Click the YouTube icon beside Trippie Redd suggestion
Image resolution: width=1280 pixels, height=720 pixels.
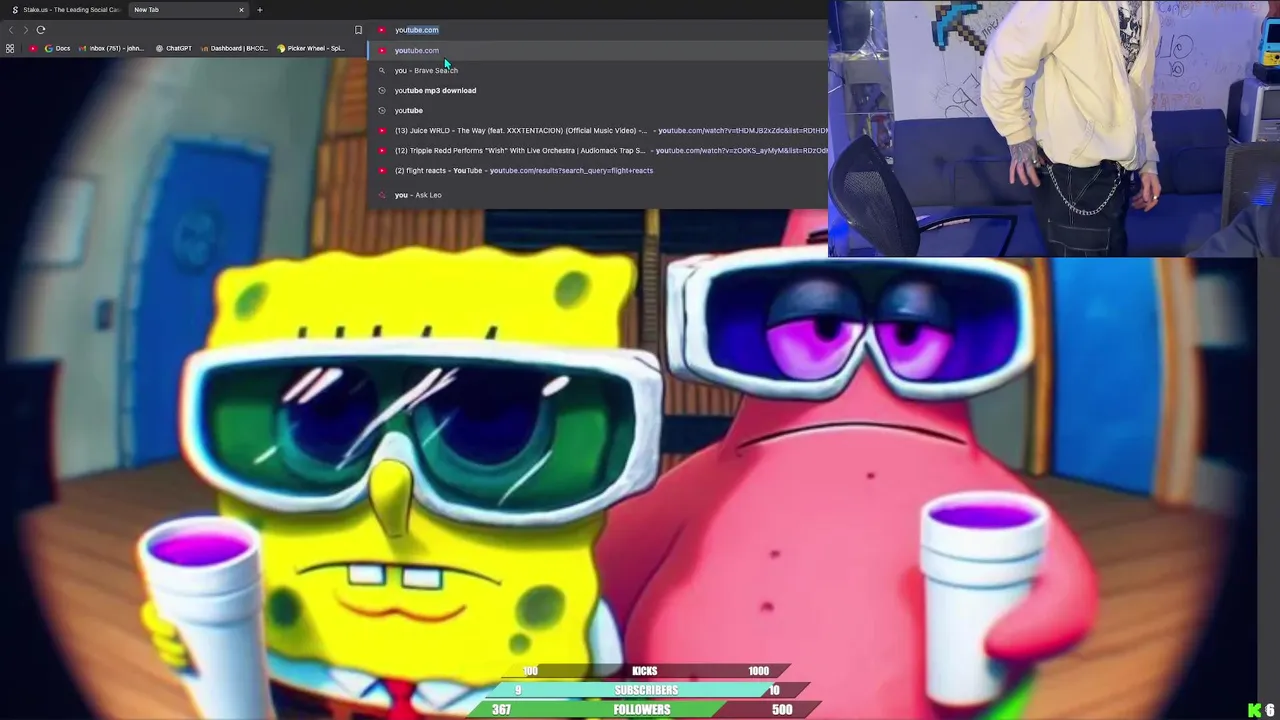[381, 150]
